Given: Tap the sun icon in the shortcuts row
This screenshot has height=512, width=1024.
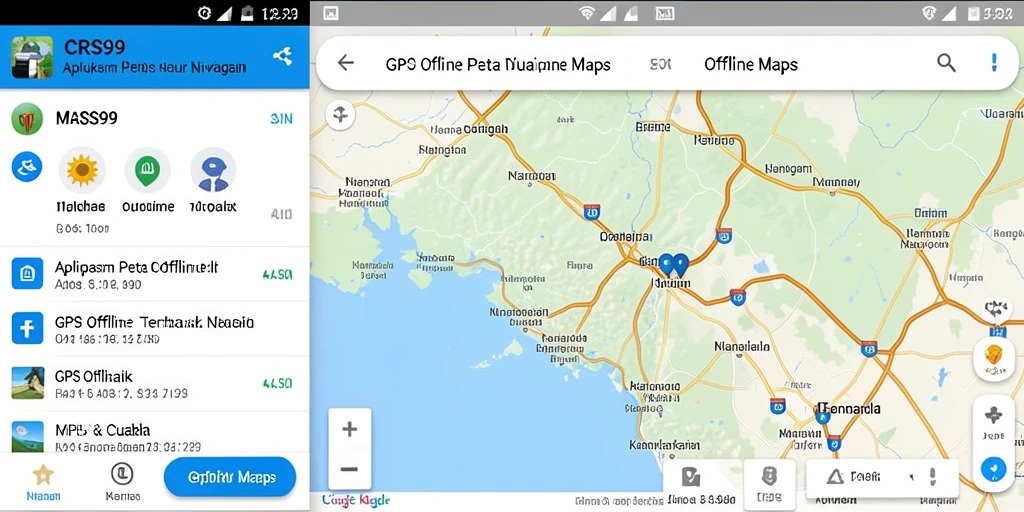Looking at the screenshot, I should click(82, 170).
